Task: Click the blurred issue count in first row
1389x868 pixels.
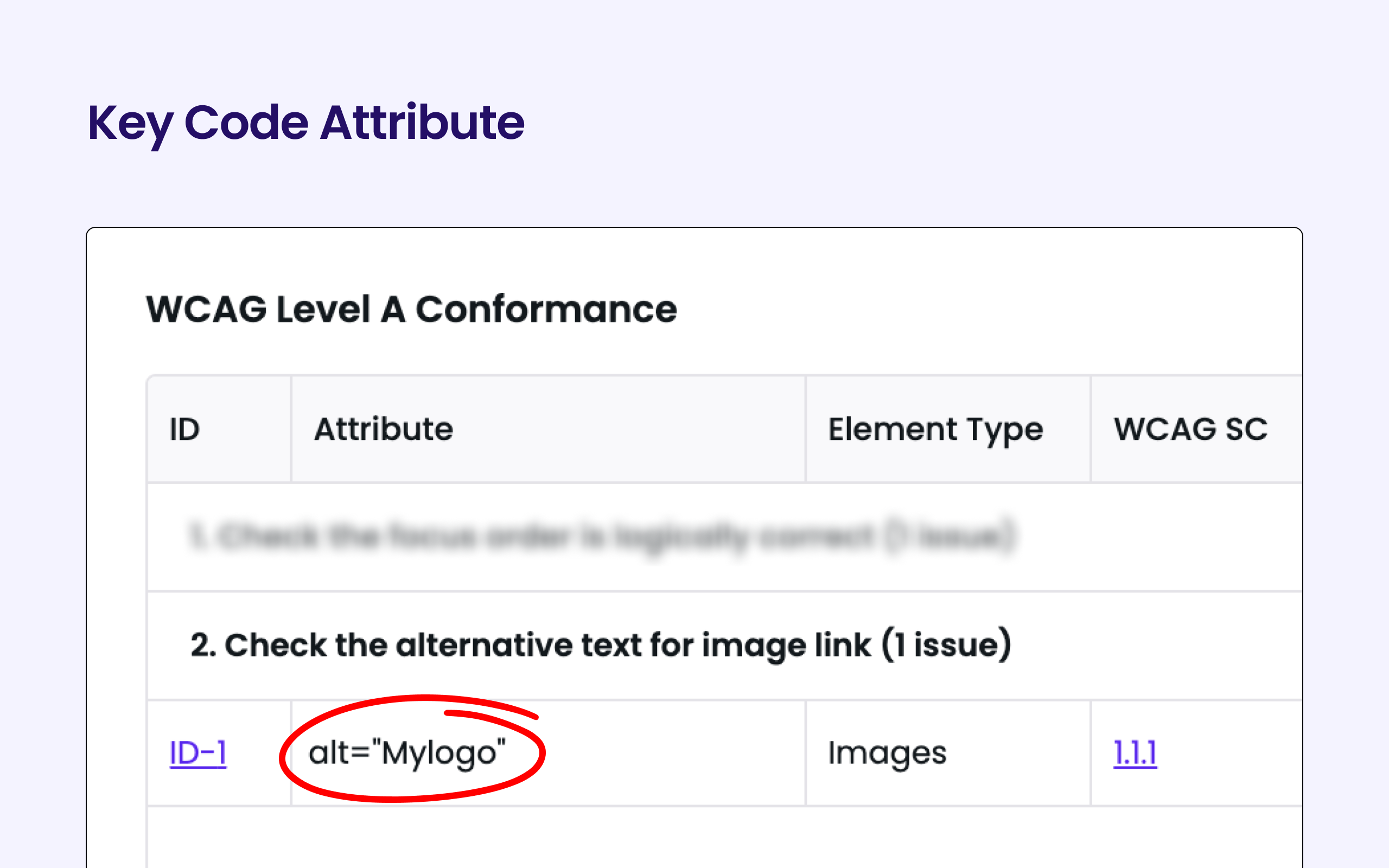Action: point(950,537)
